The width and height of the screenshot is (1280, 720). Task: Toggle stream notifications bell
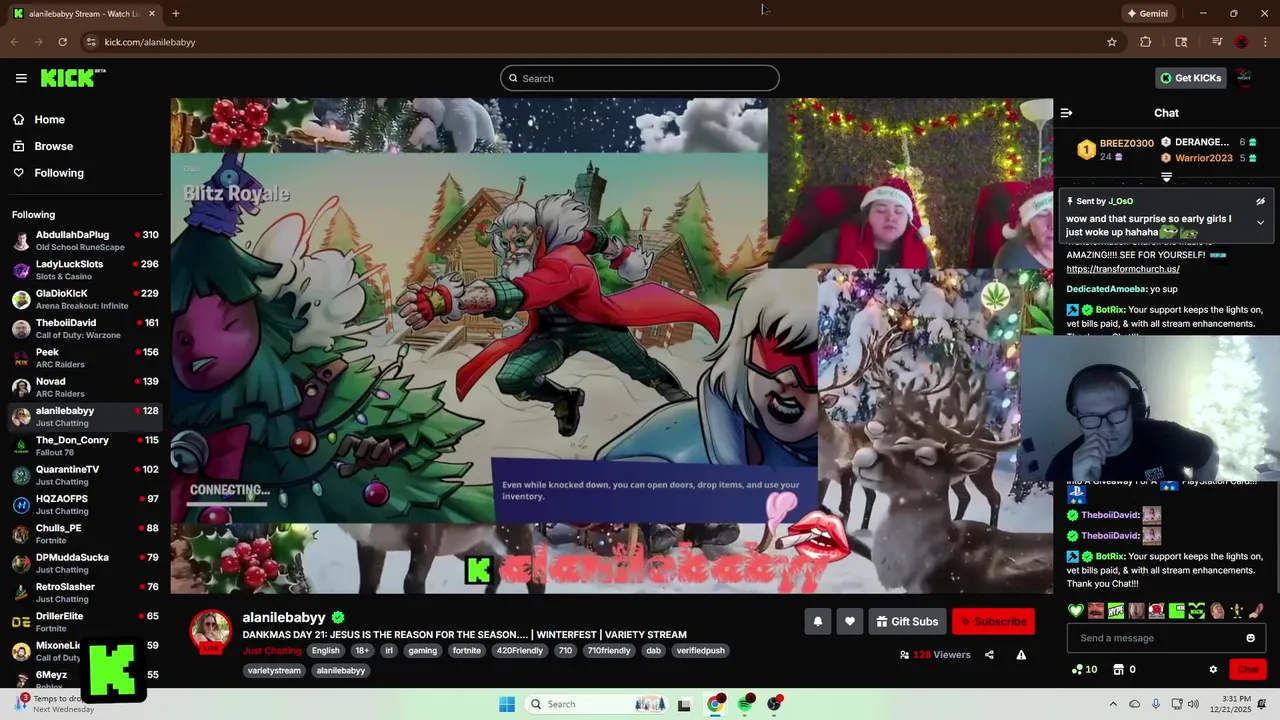point(817,621)
